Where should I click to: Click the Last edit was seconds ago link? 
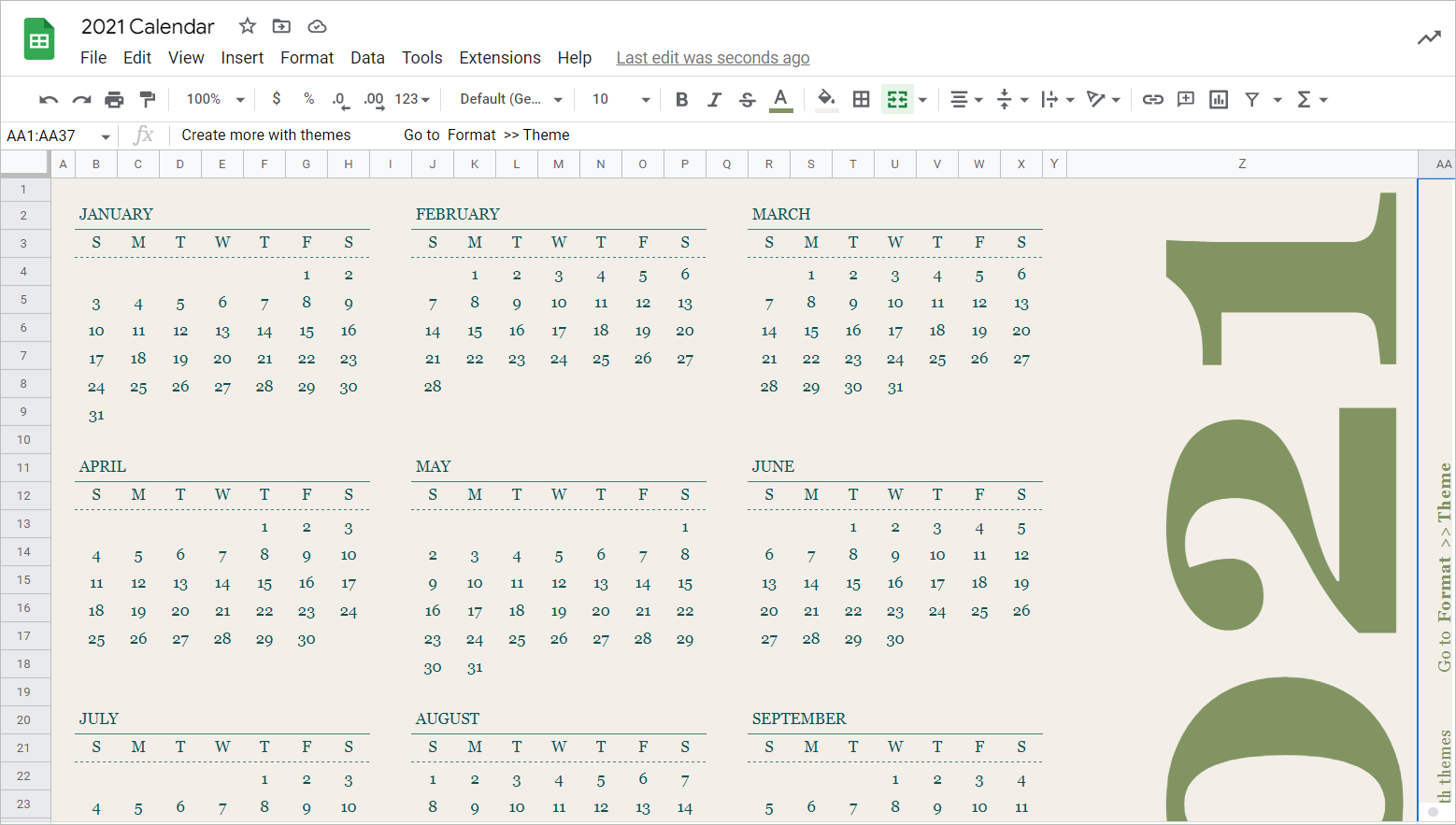point(712,57)
